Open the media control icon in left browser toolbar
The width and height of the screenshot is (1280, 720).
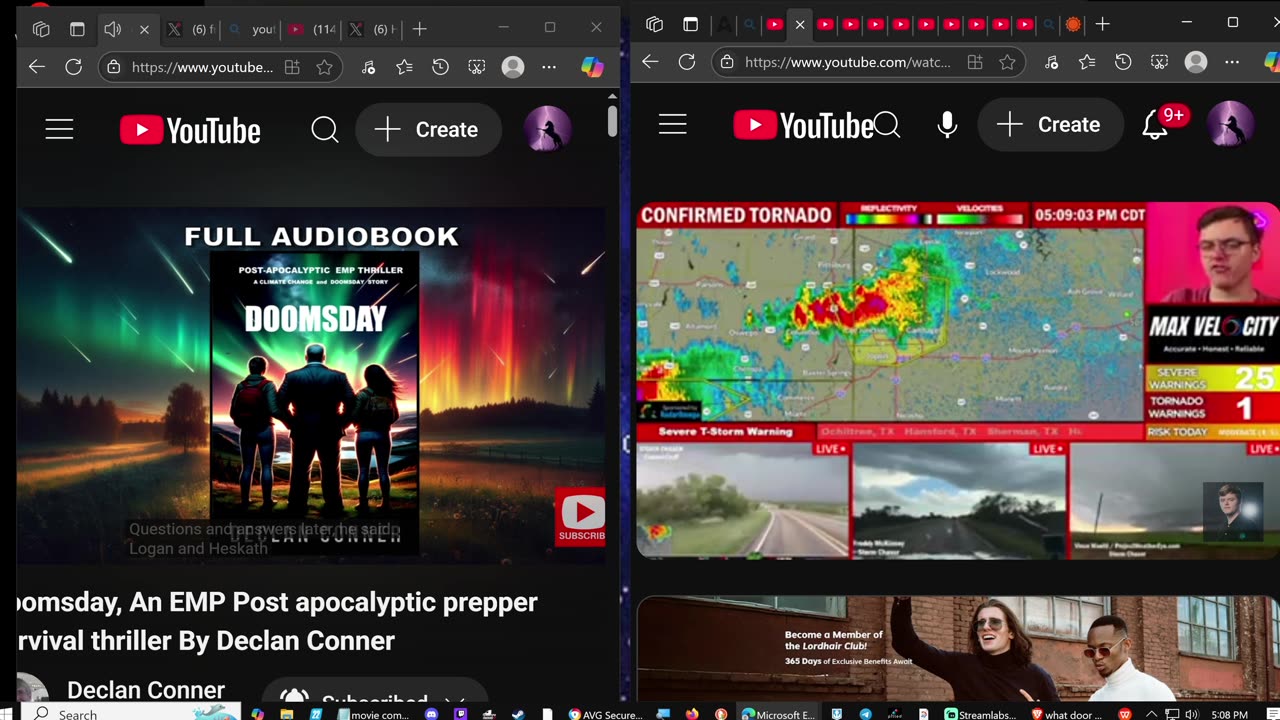click(x=368, y=67)
